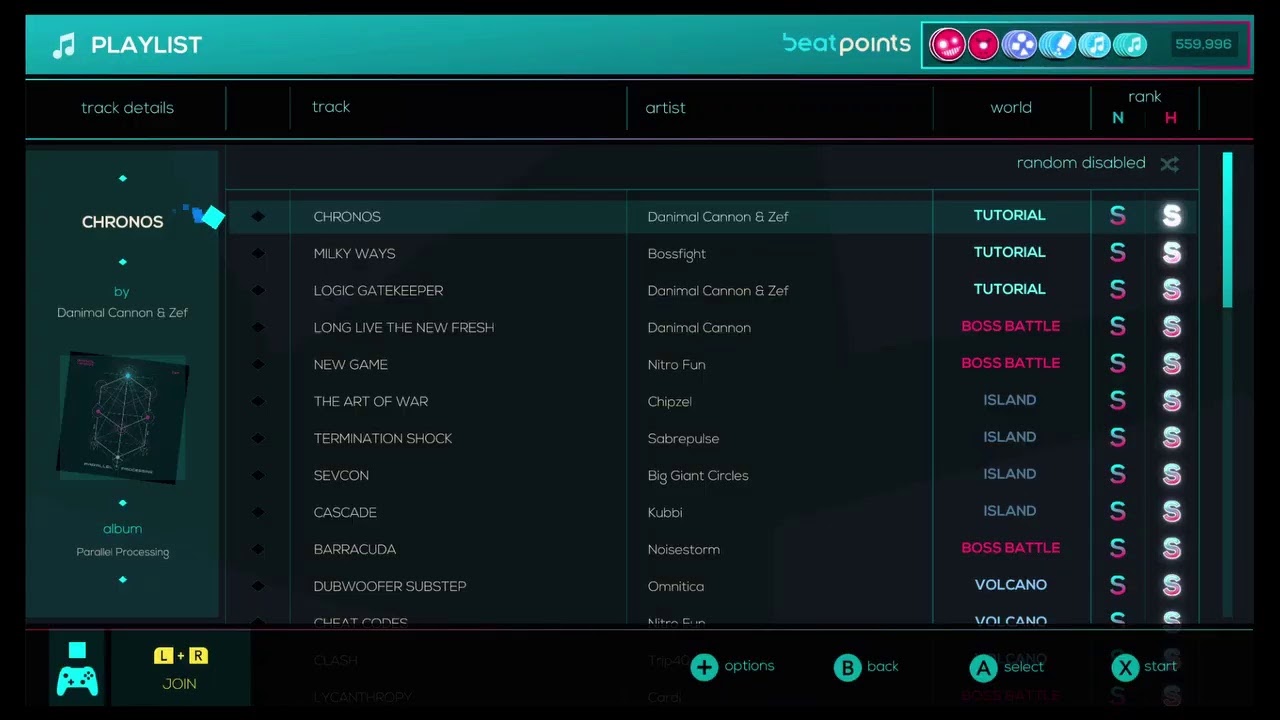
Task: Click the hard S rank for TERMINATION SHOCK
Action: coord(1171,438)
